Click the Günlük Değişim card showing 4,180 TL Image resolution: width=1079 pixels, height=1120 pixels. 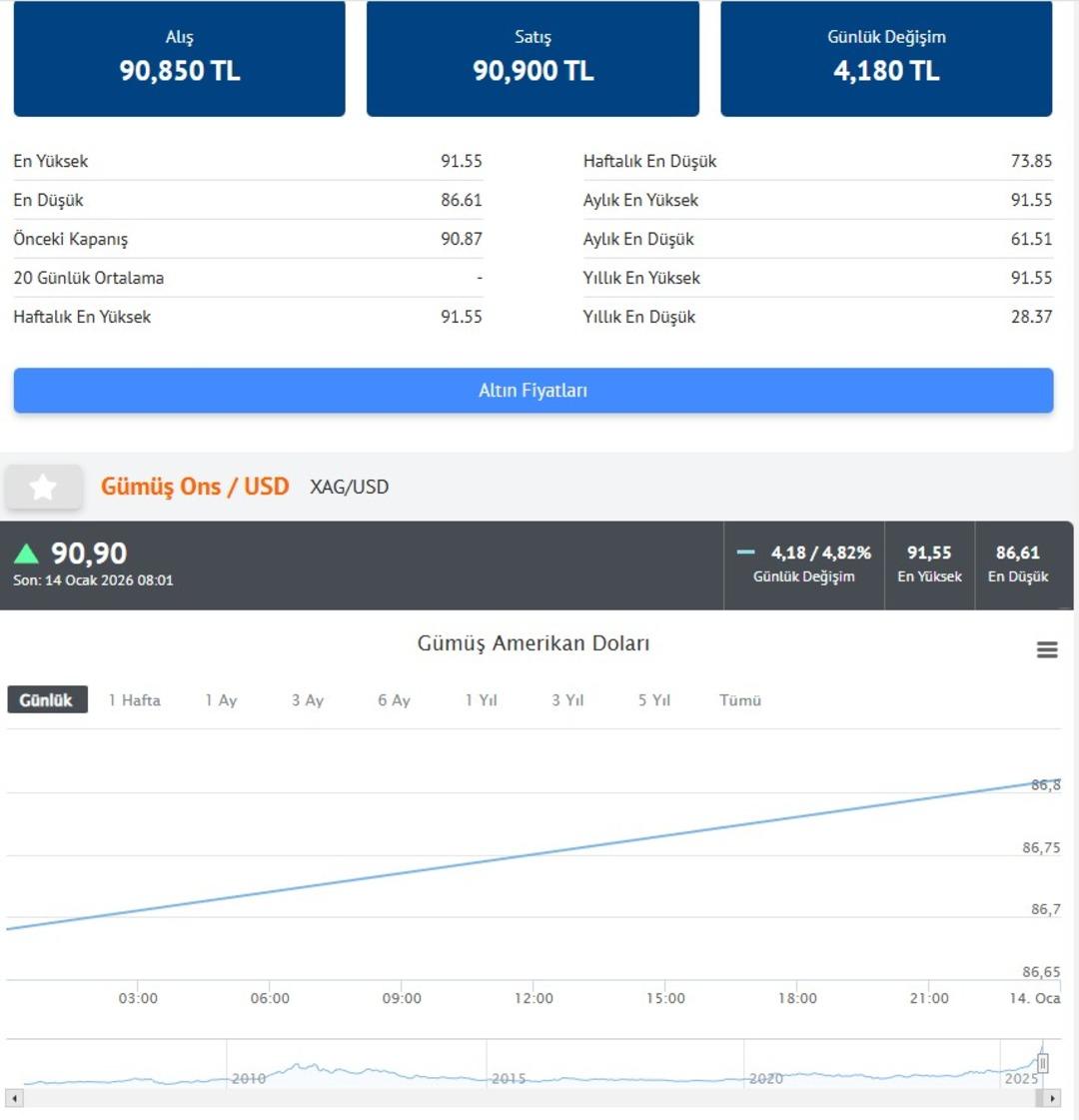(885, 57)
